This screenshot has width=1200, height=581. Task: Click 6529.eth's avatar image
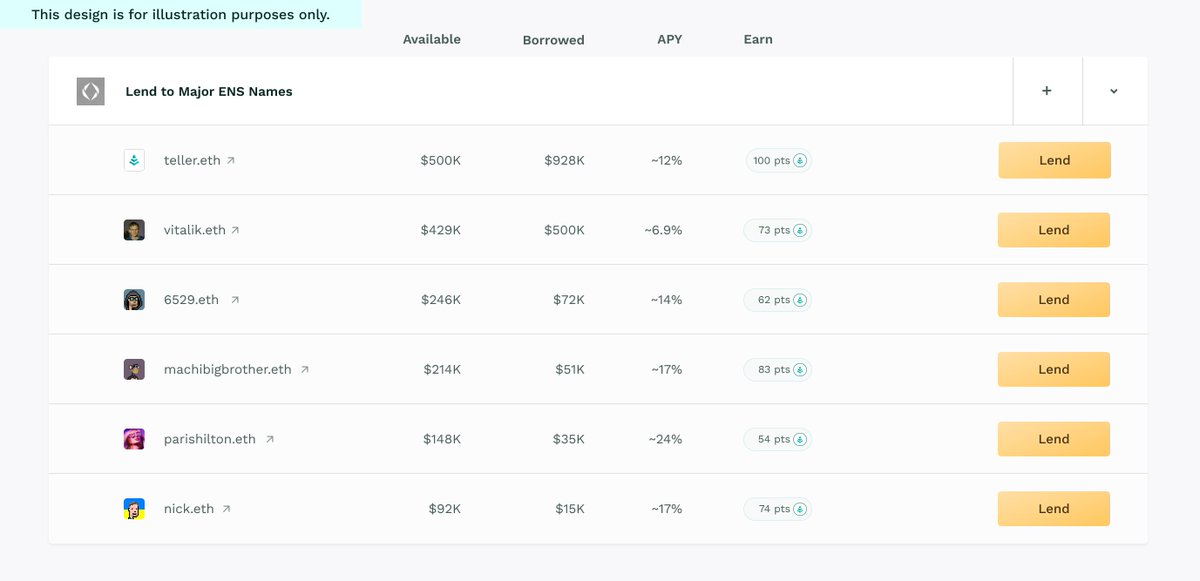pyautogui.click(x=134, y=299)
